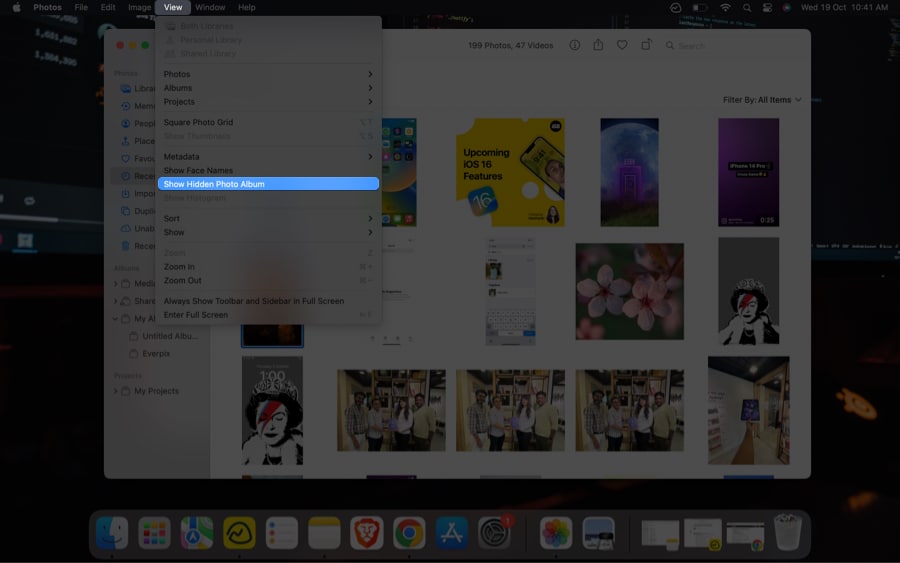Click the Info icon in Photos toolbar
The width and height of the screenshot is (900, 563).
click(x=575, y=45)
